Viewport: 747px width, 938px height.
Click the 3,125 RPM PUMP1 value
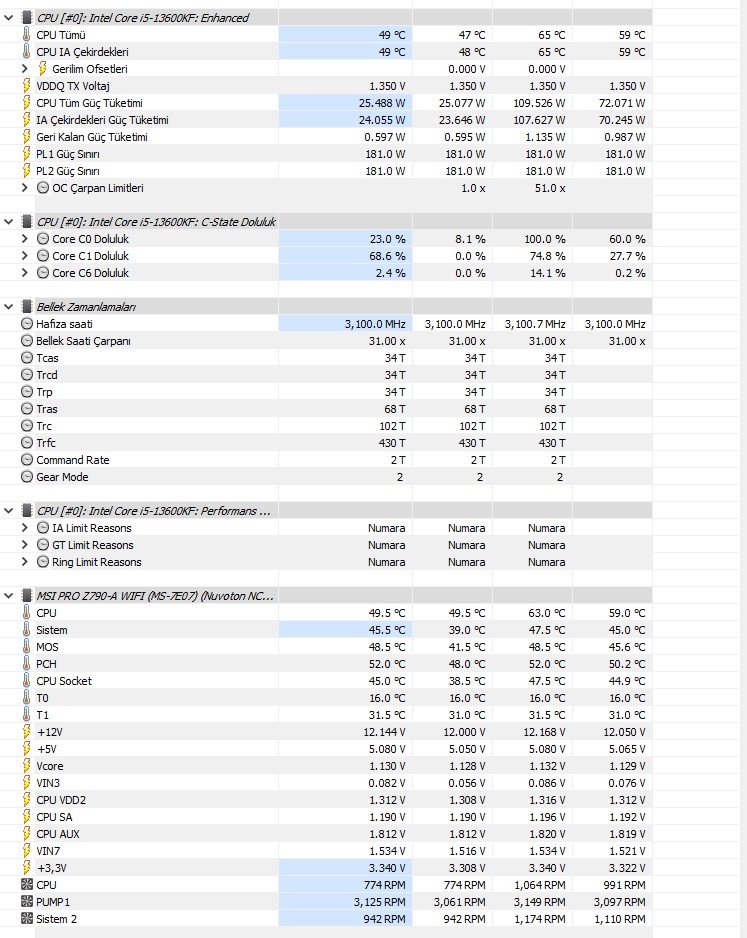click(x=379, y=902)
